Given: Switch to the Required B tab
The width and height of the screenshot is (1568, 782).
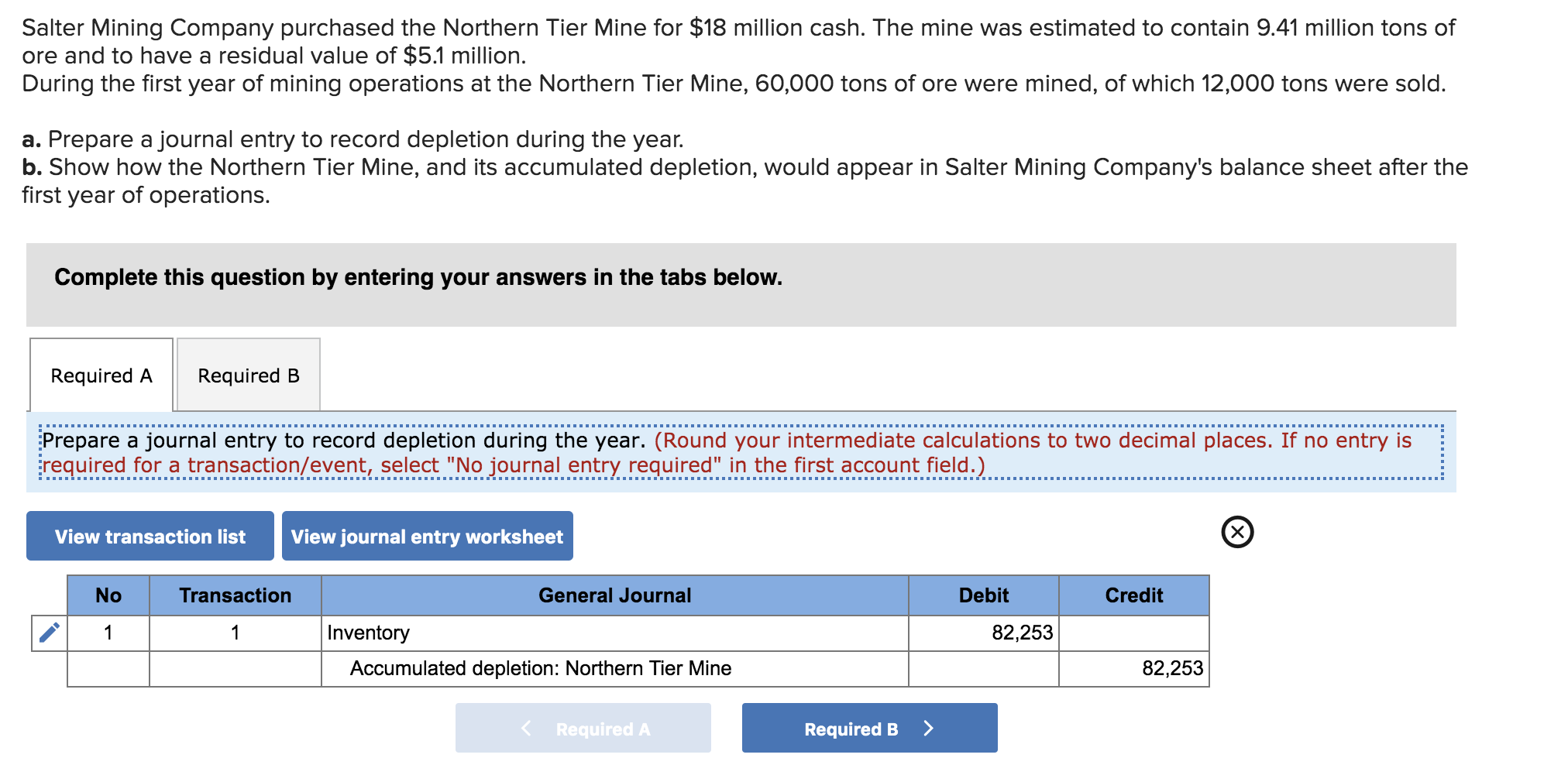Looking at the screenshot, I should [247, 375].
